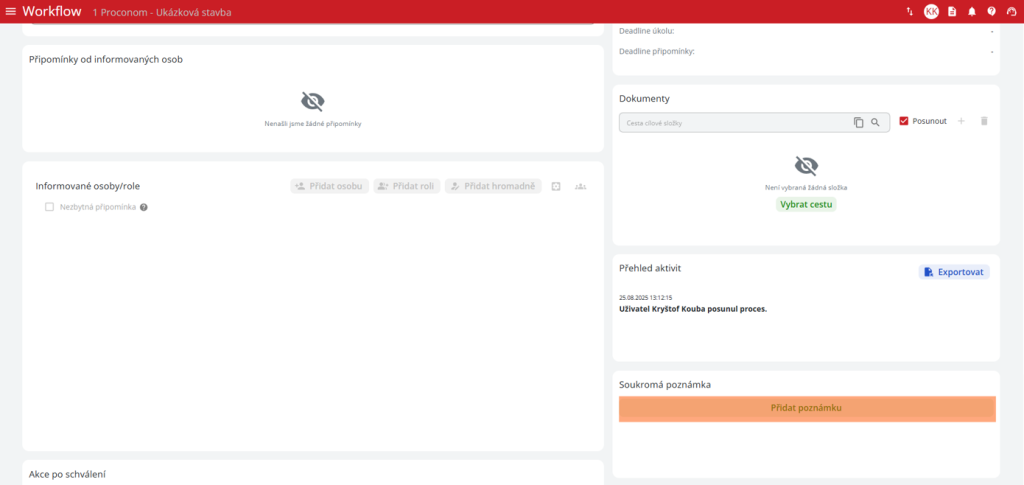The height and width of the screenshot is (485, 1024).
Task: Enable the Nezbytná připomínka checkbox
Action: click(x=49, y=207)
